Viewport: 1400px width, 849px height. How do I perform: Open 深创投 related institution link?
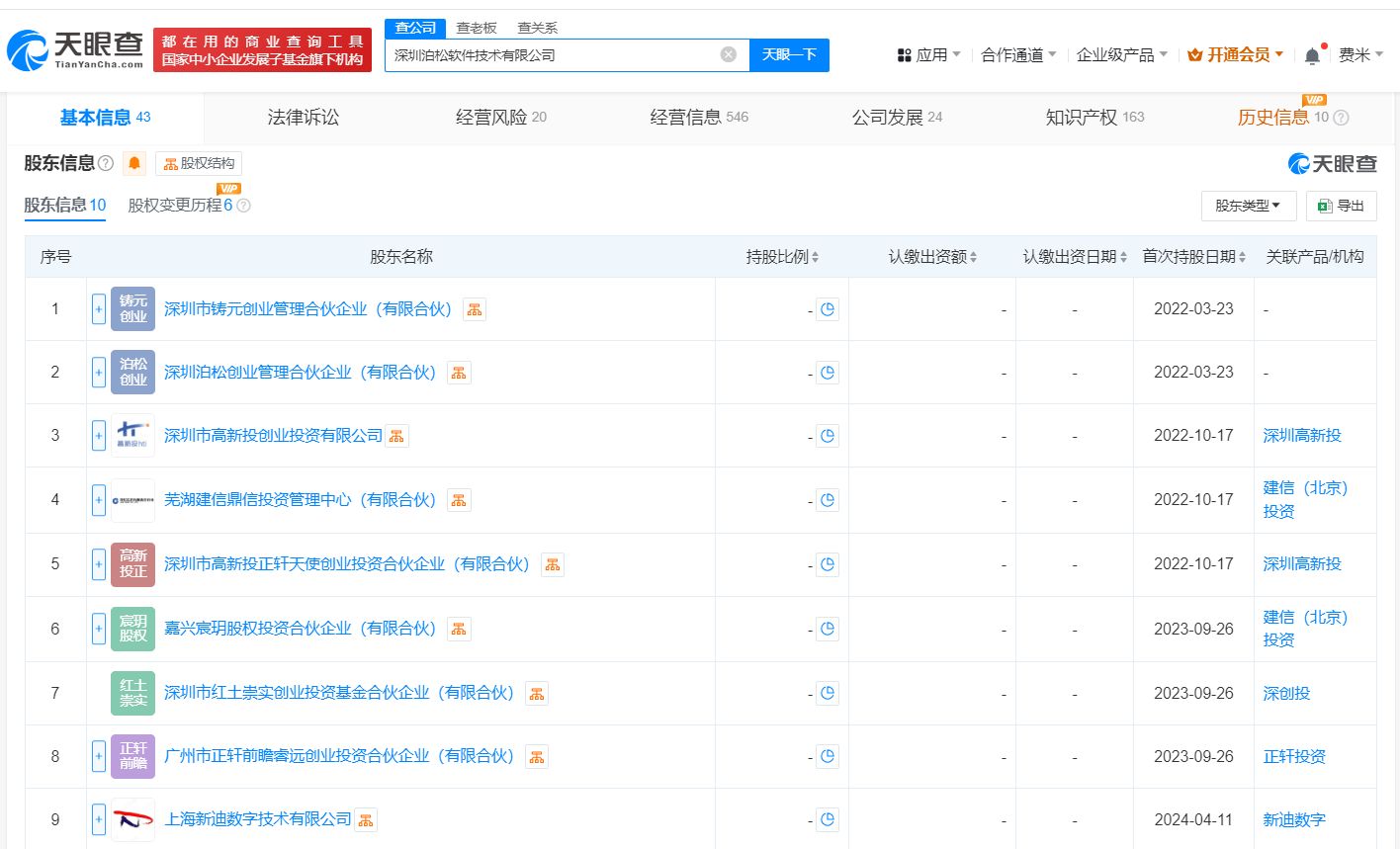coord(1286,693)
